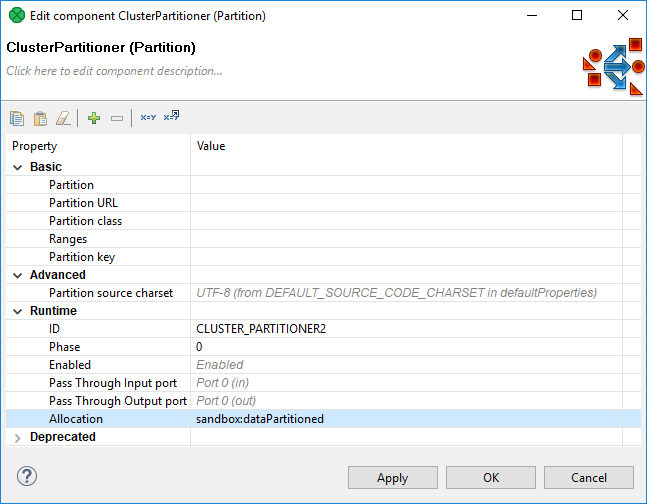This screenshot has height=504, width=647.
Task: Open help via the question mark icon
Action: [x=27, y=477]
